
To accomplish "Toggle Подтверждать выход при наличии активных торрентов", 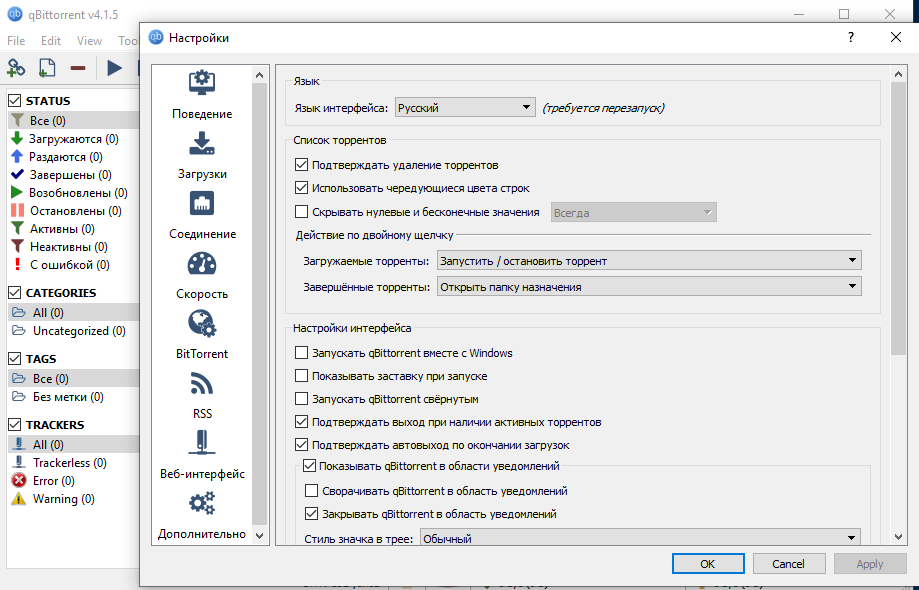I will pyautogui.click(x=301, y=421).
